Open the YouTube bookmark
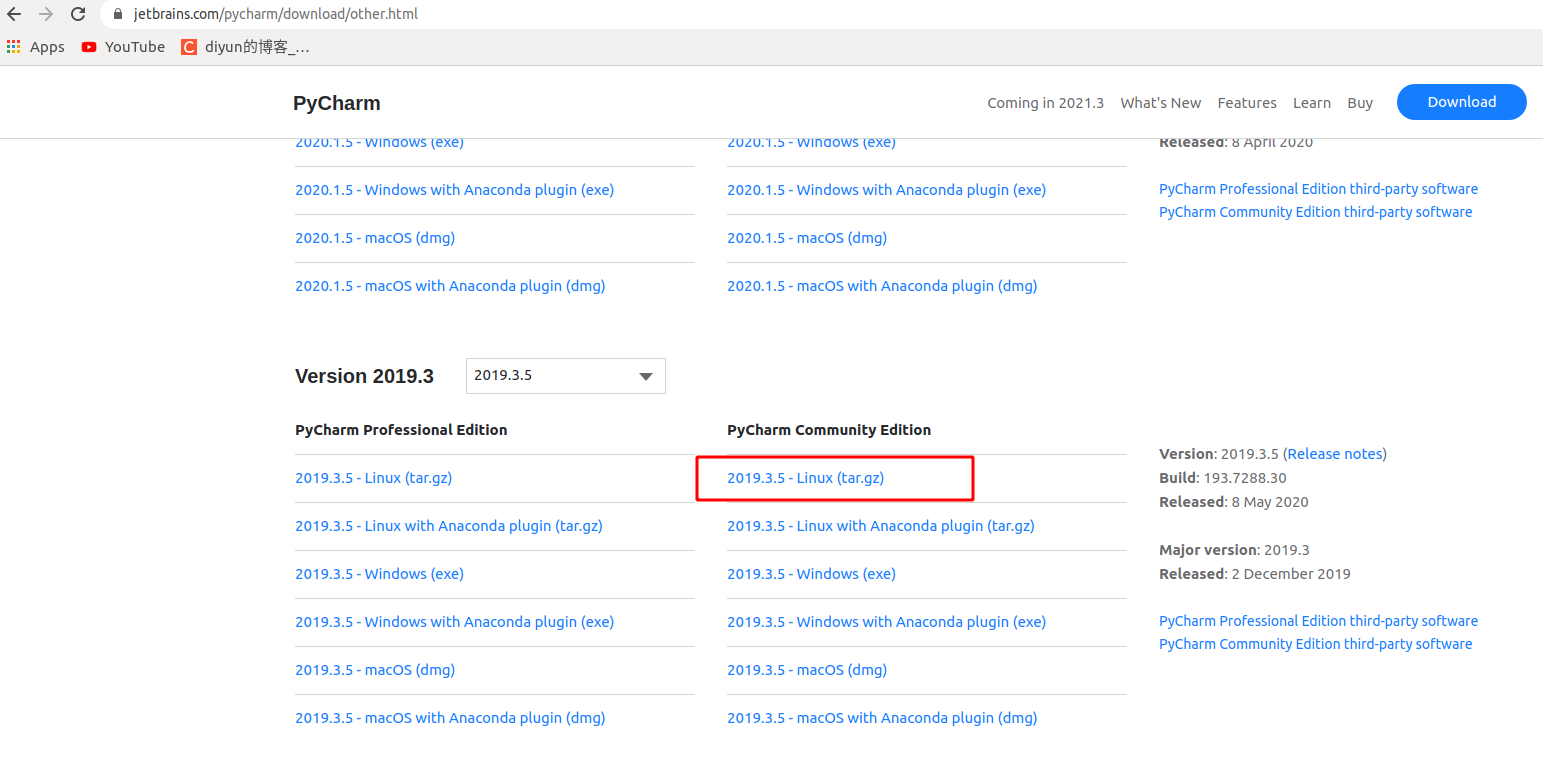 (123, 47)
